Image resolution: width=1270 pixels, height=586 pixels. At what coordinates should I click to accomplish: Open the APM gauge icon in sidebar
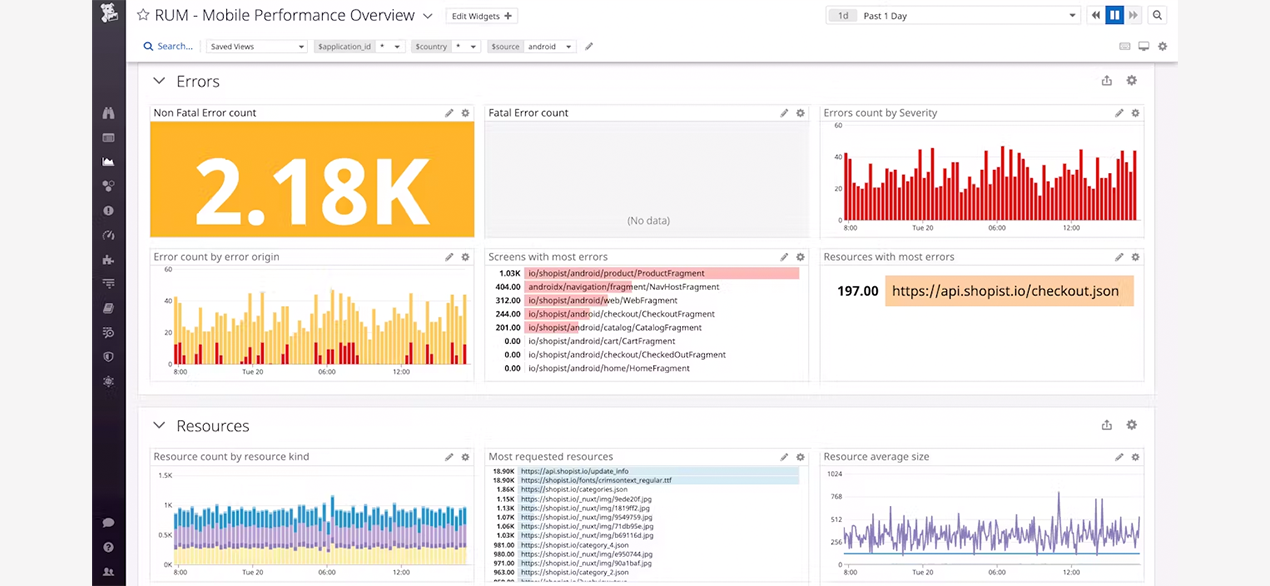(x=108, y=235)
